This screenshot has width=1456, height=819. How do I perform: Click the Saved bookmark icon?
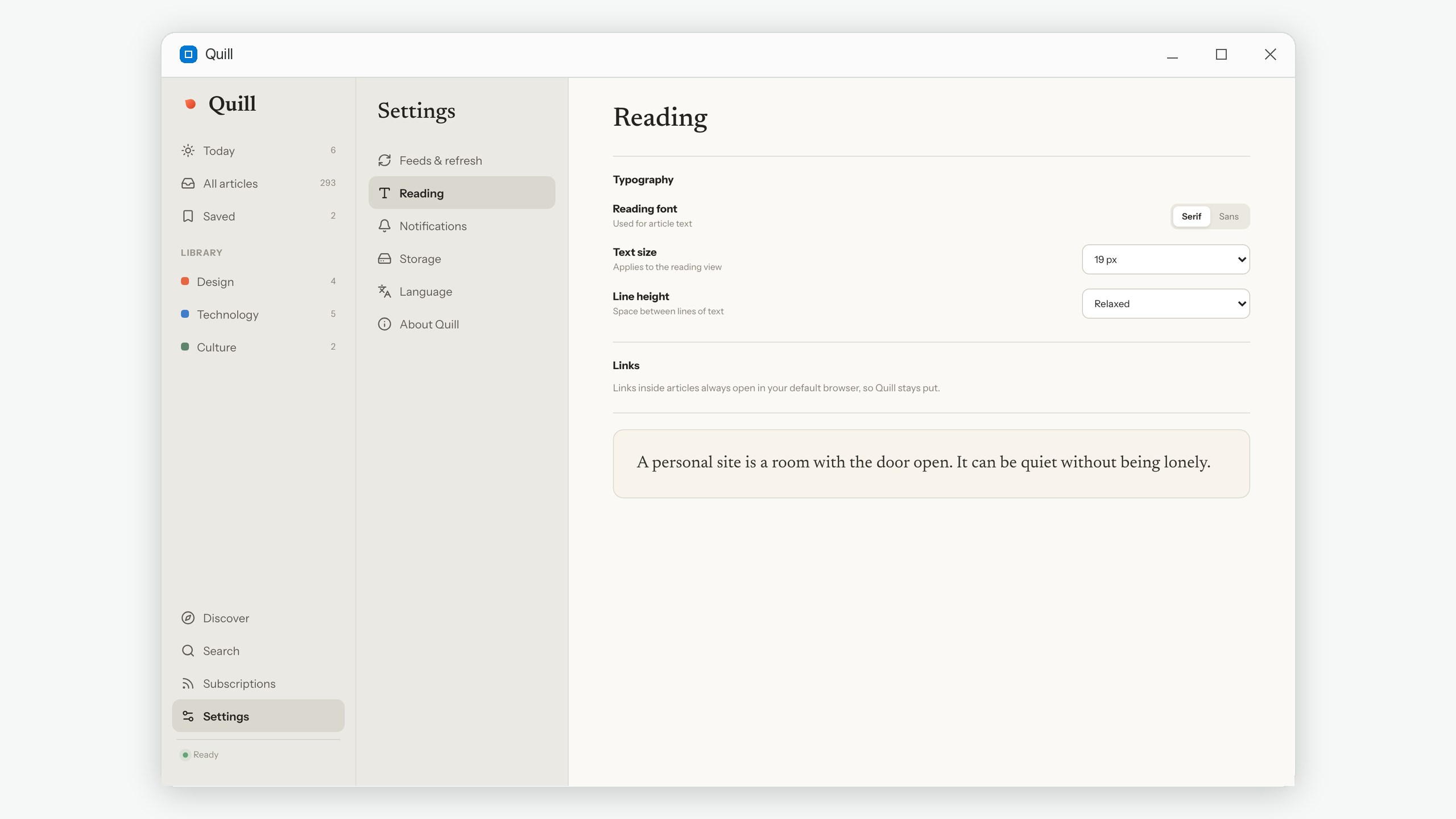click(188, 216)
